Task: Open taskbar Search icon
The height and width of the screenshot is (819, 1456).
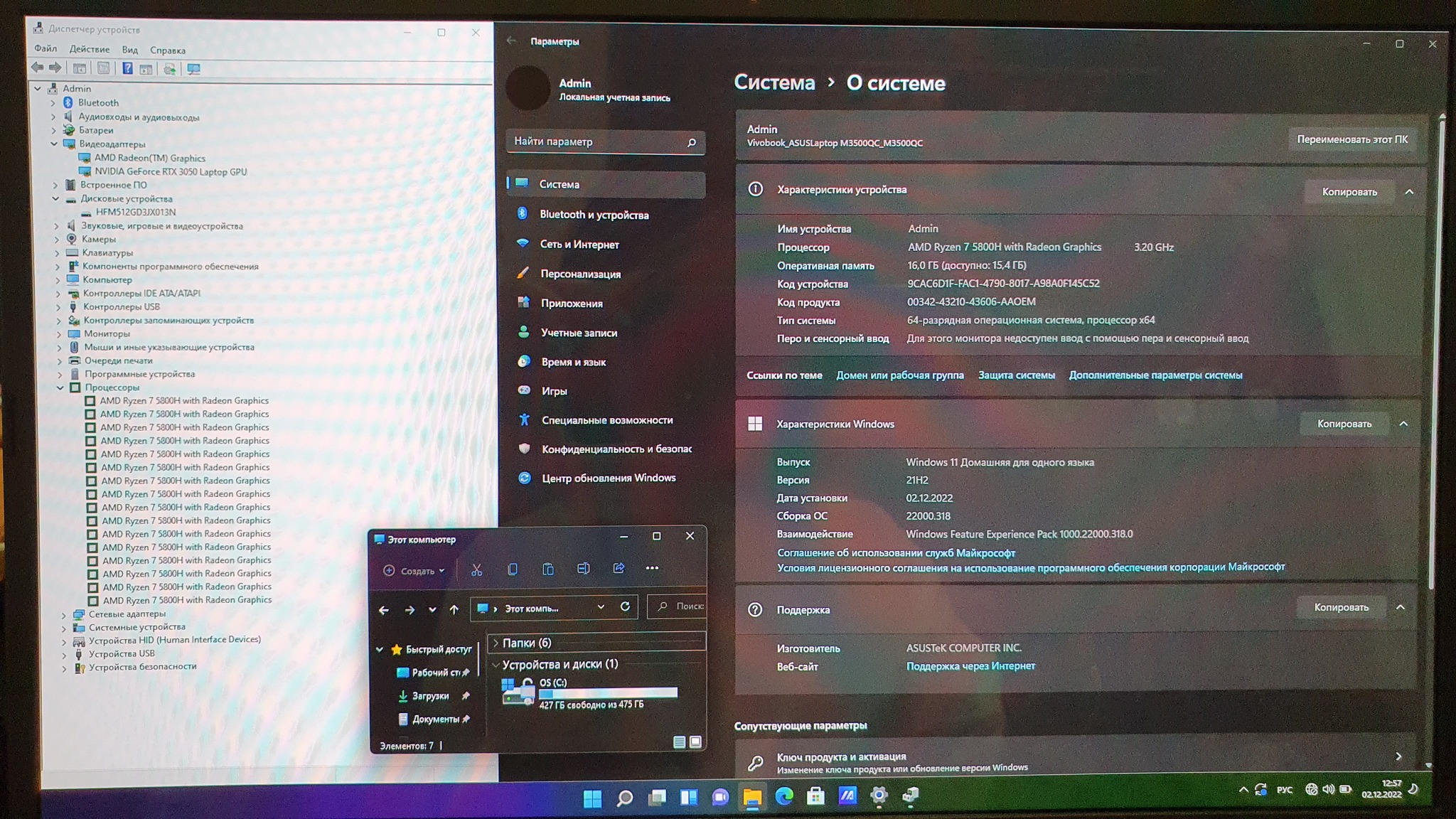Action: (x=624, y=798)
